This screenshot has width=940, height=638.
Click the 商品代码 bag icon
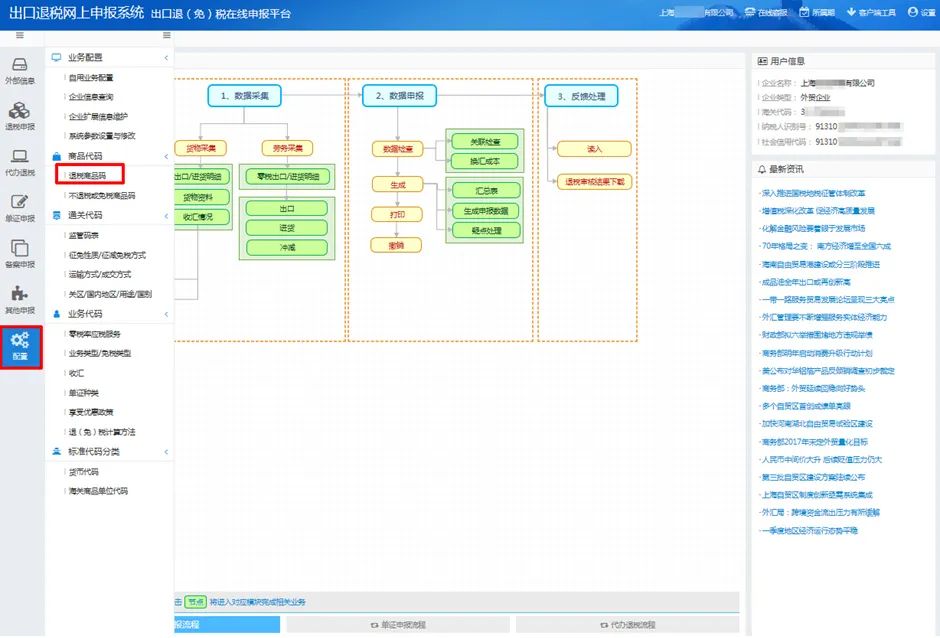pyautogui.click(x=56, y=156)
